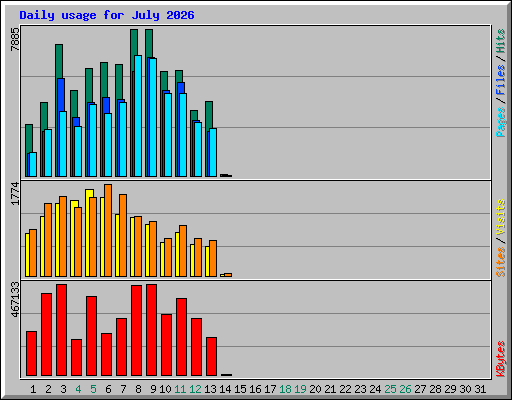Click the 7885 hits axis value

coord(15,39)
